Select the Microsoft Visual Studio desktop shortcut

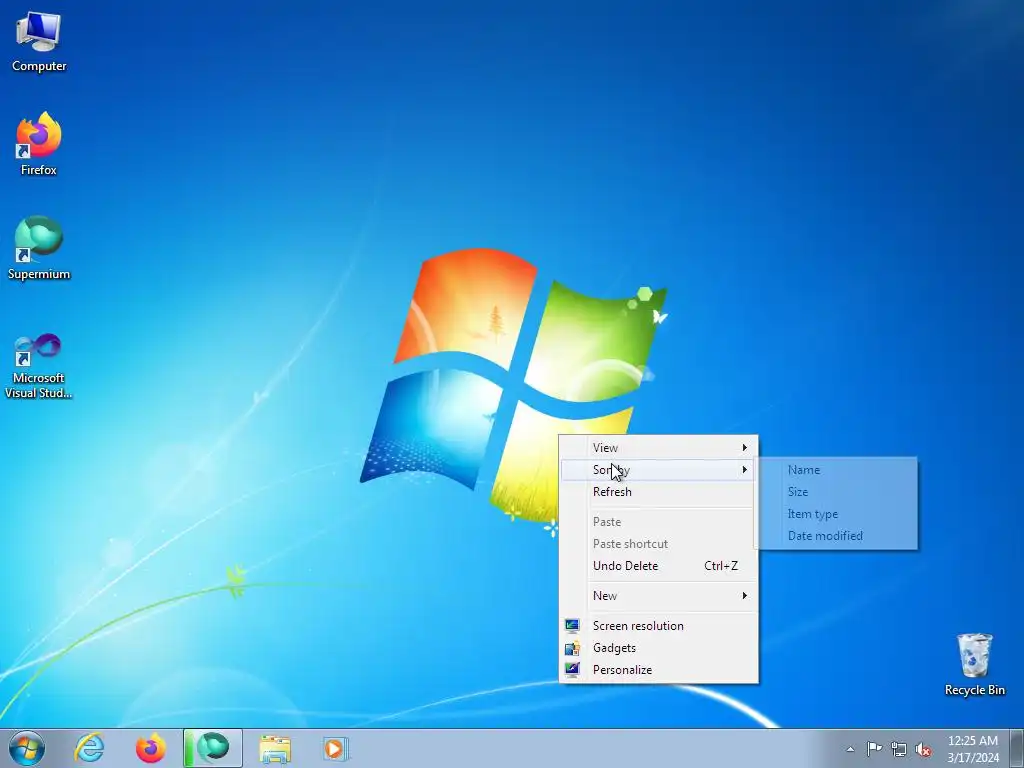click(39, 366)
